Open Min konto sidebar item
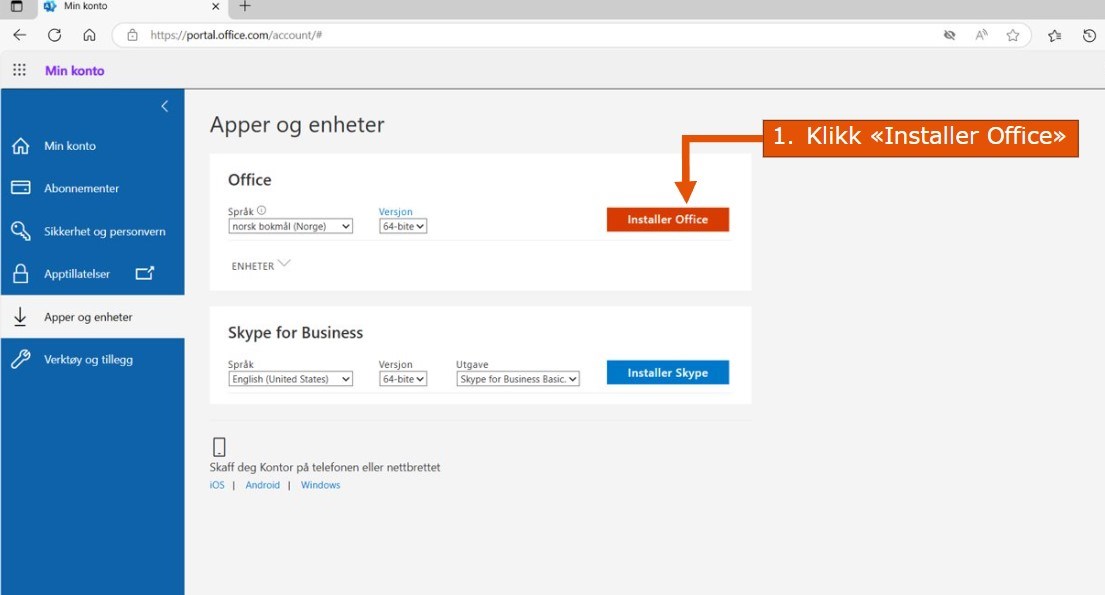 click(x=92, y=146)
